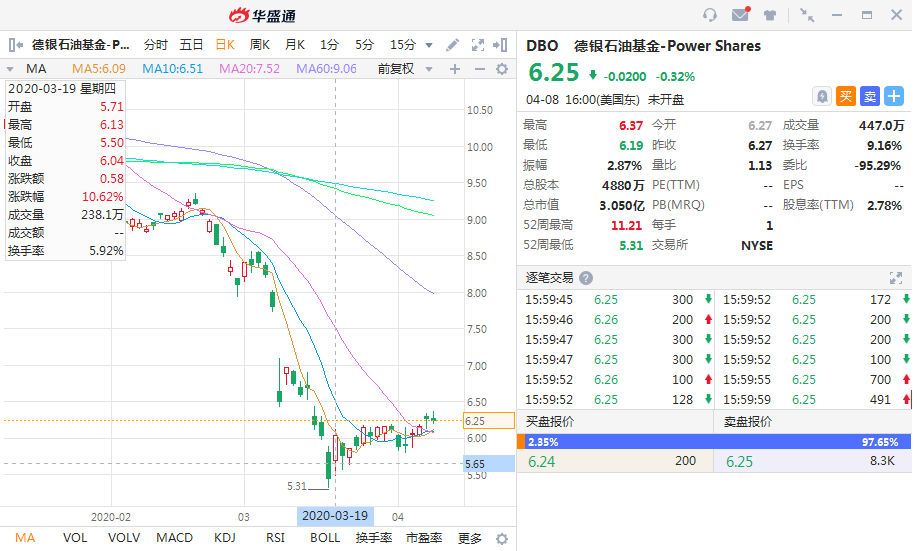
Task: Select the BOLL indicator tab
Action: pyautogui.click(x=325, y=538)
